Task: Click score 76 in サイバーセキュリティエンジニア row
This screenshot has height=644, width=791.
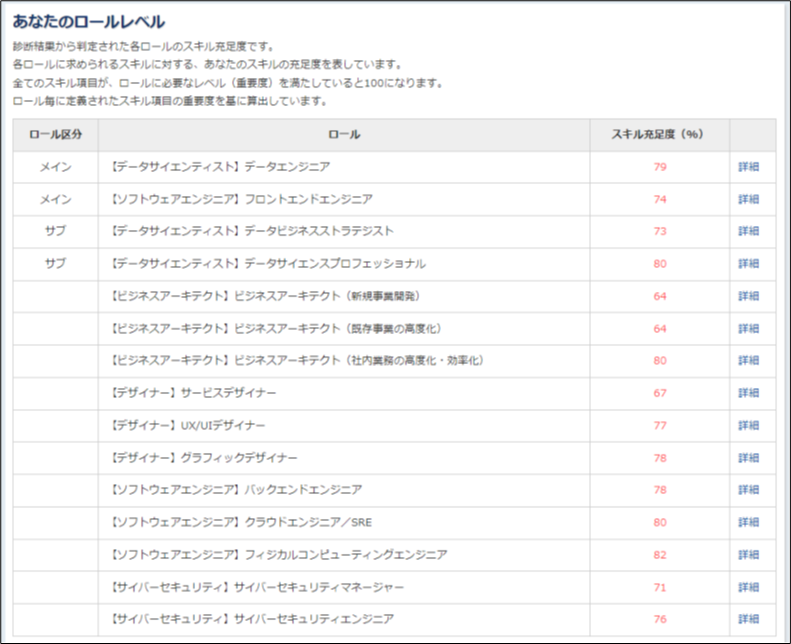Action: (660, 619)
